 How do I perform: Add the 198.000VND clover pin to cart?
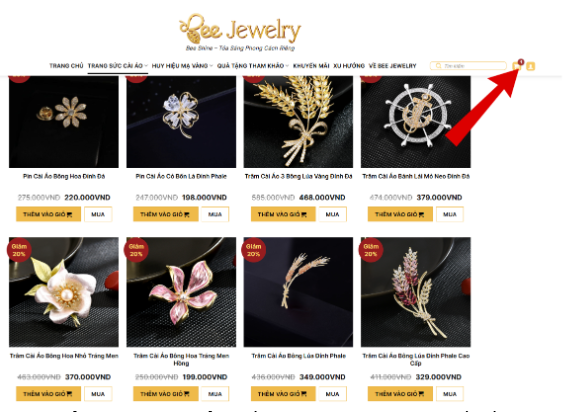coord(166,214)
